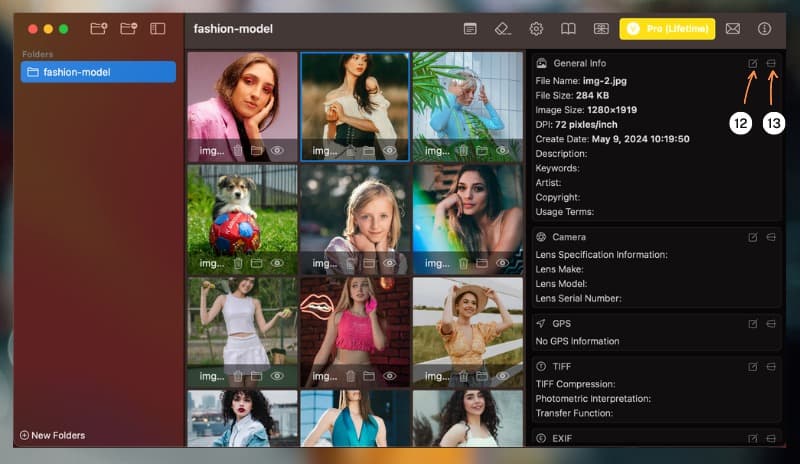Click the minus-box icon in TIFF section
Screen dimensions: 800x464
click(x=771, y=367)
